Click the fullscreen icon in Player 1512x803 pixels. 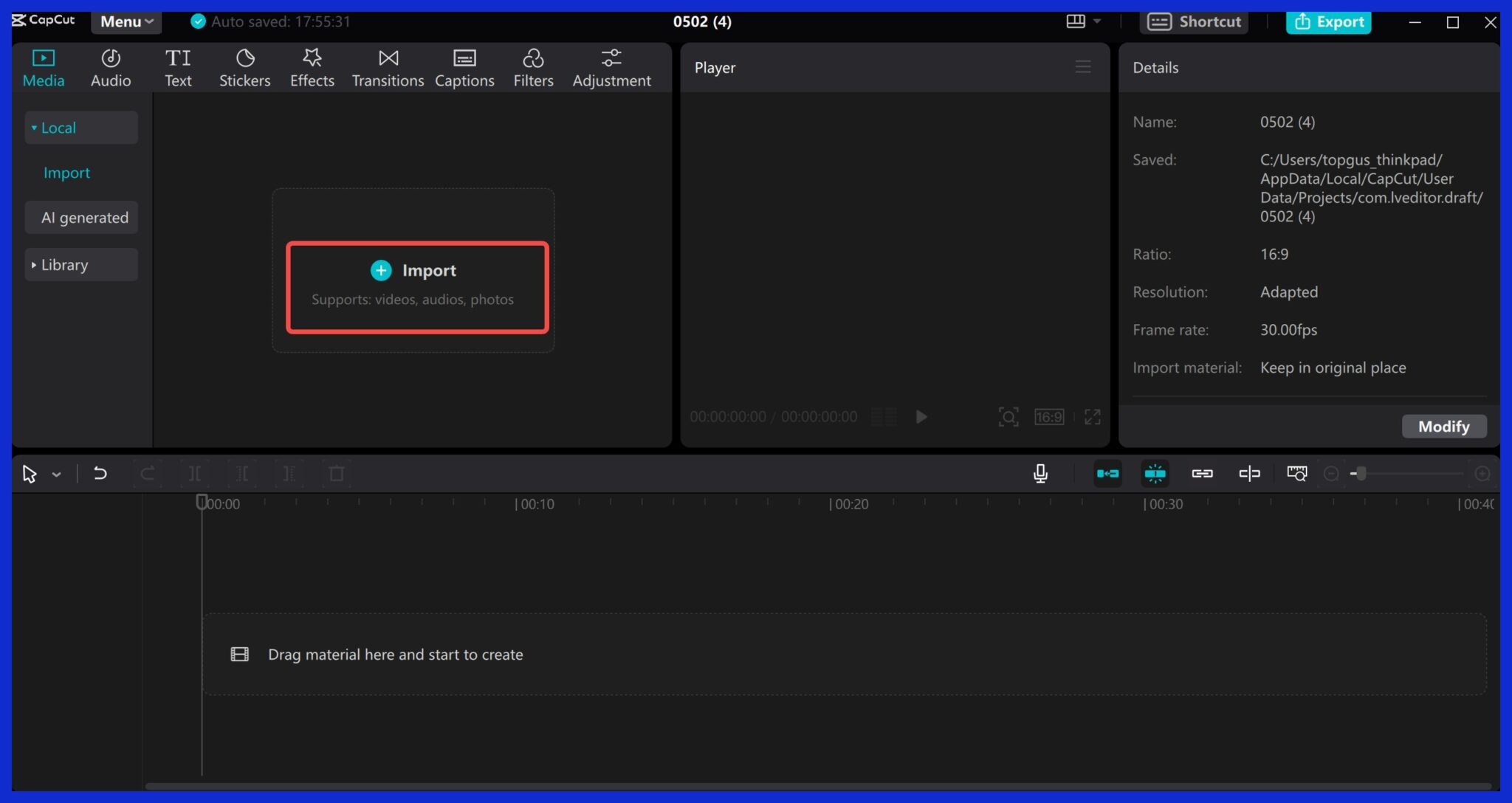[x=1093, y=417]
